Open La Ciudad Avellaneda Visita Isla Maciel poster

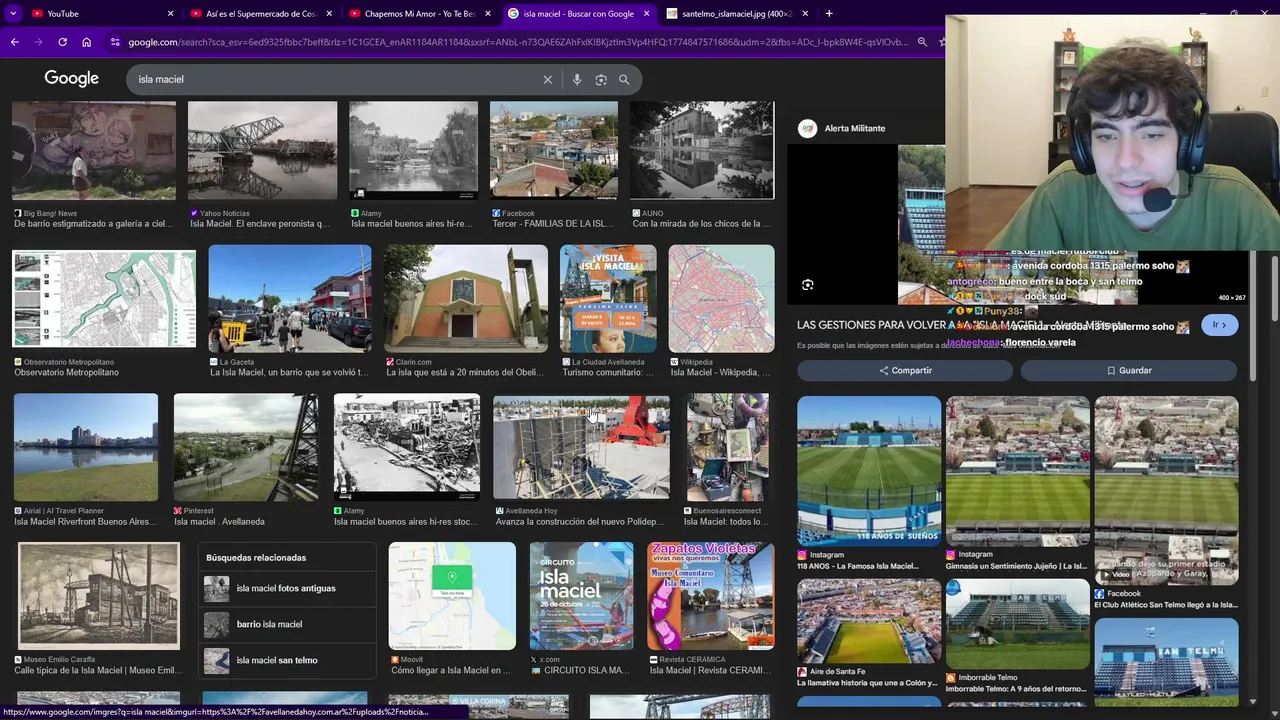coord(608,298)
